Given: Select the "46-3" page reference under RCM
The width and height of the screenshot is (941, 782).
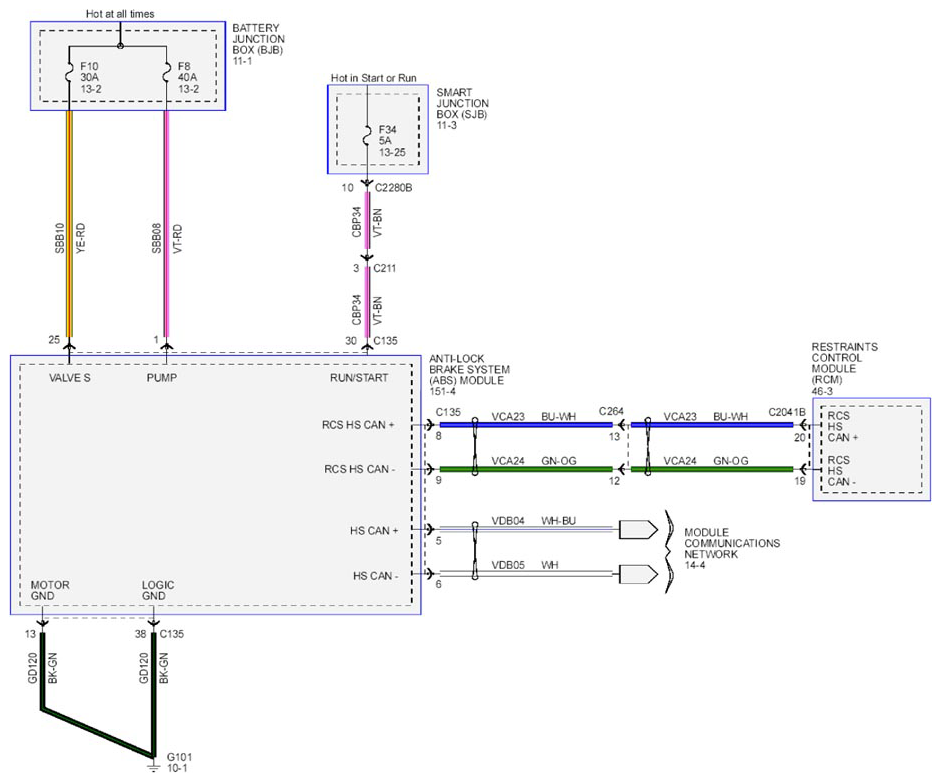Looking at the screenshot, I should (x=822, y=391).
